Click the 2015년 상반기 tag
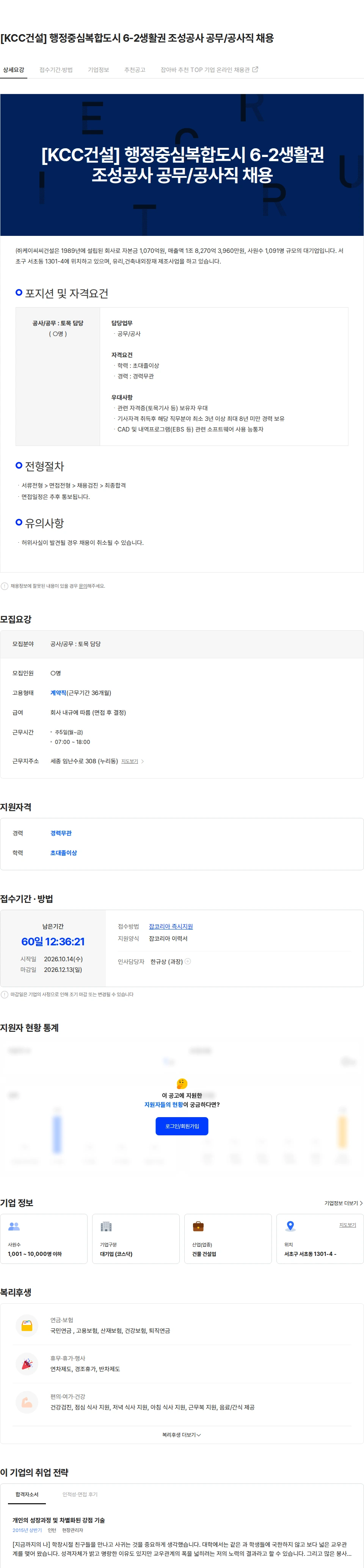Viewport: 364px width, 1568px height. pos(27,1530)
